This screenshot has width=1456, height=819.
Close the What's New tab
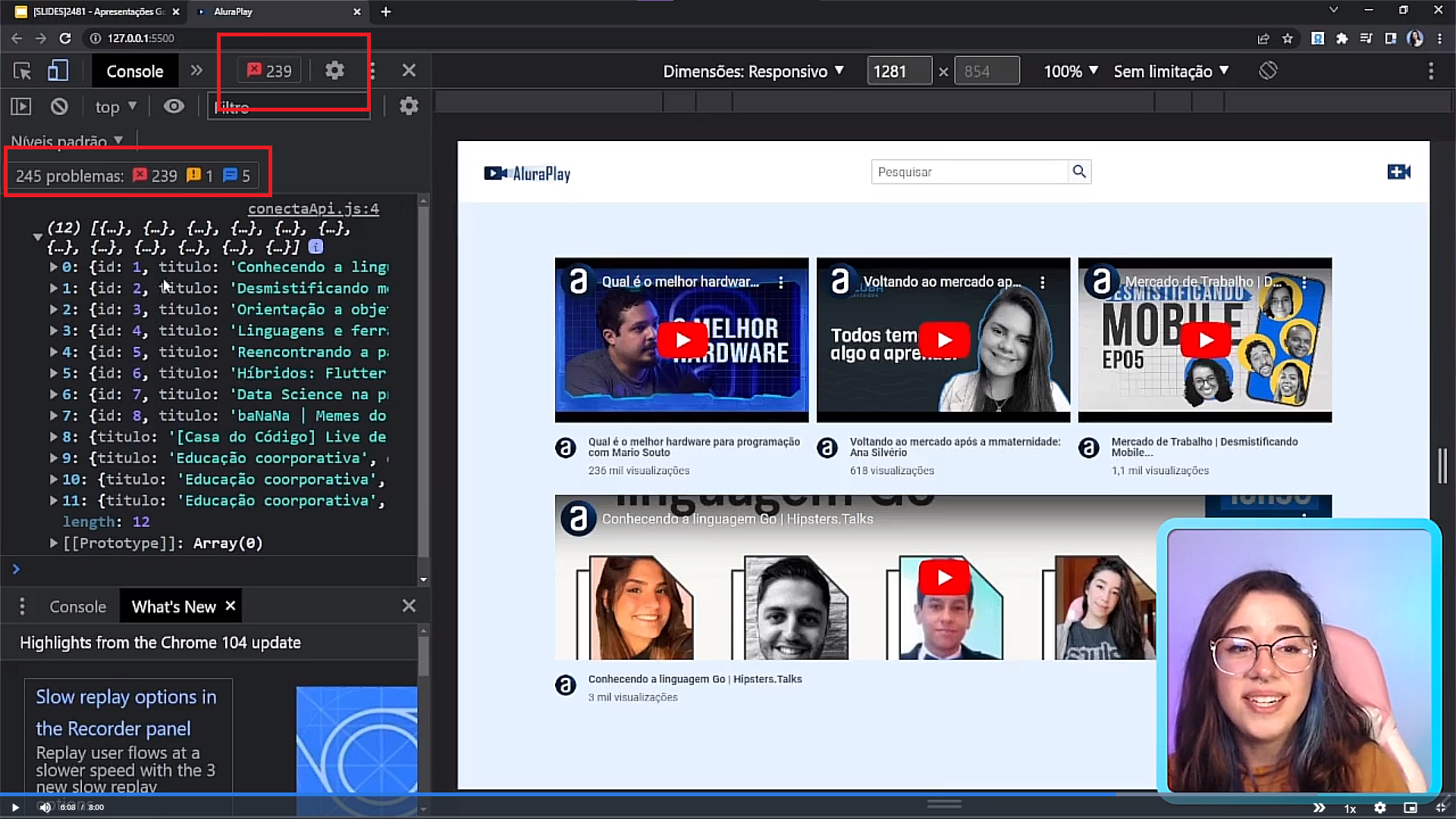coord(231,605)
